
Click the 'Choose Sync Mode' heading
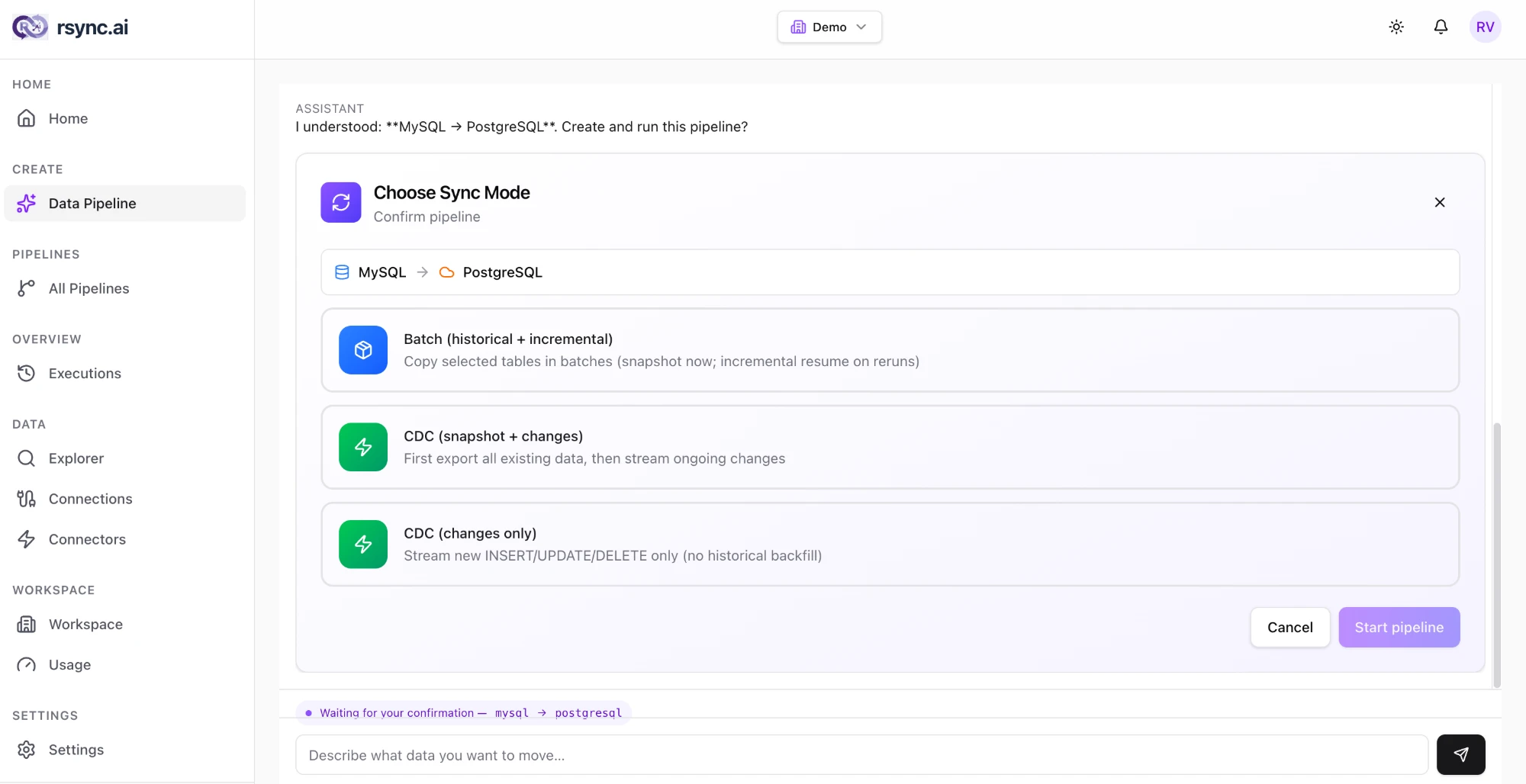click(x=452, y=192)
